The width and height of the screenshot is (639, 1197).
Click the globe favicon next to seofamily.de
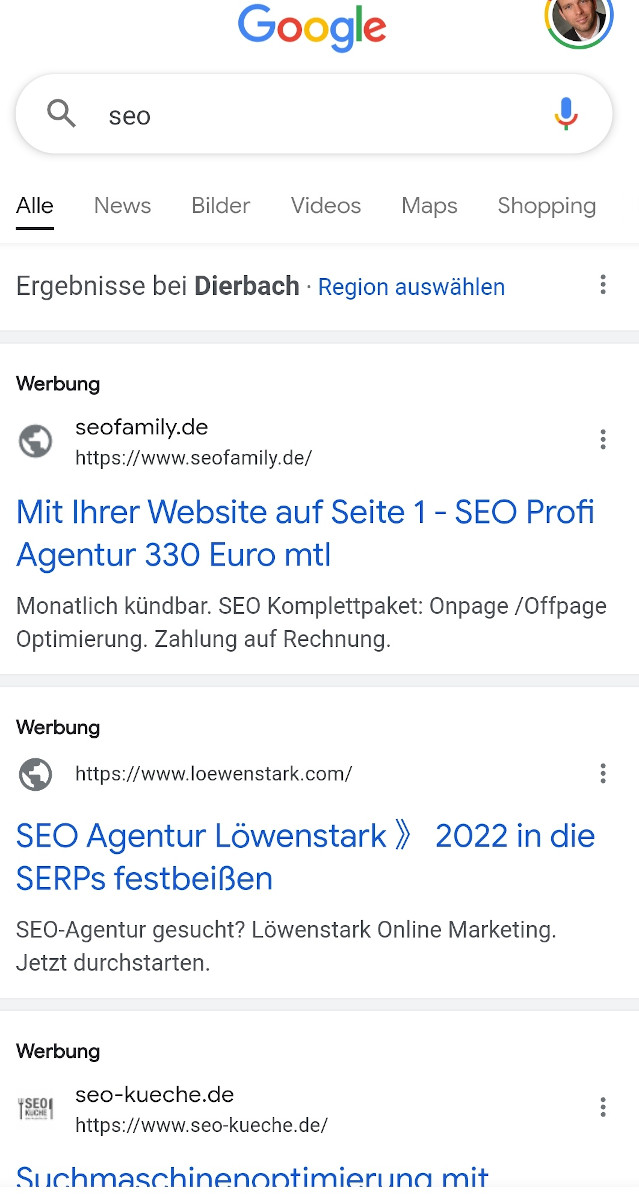(x=36, y=440)
